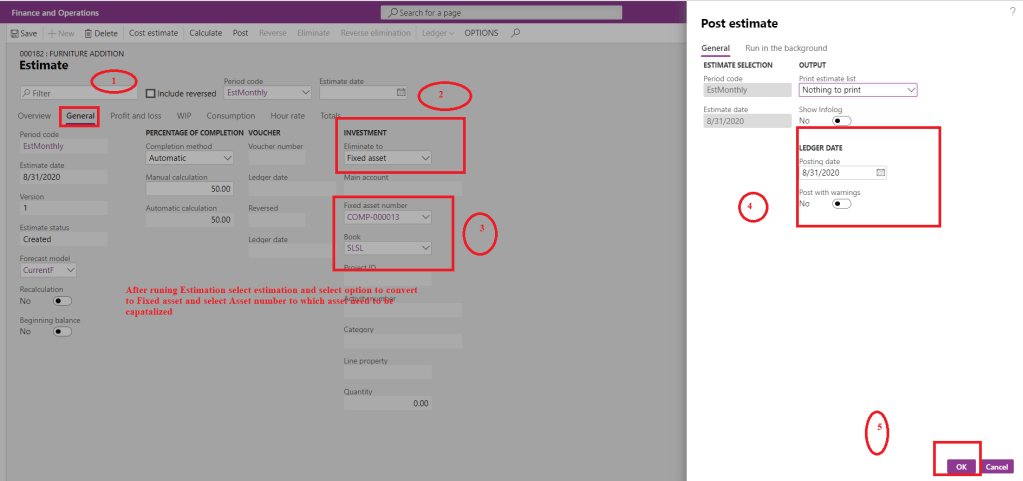Click the Calculate toolbar button
The image size is (1023, 481).
click(205, 33)
